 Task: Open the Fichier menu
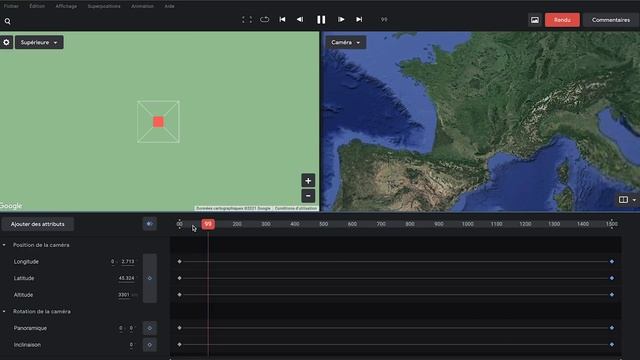(11, 6)
